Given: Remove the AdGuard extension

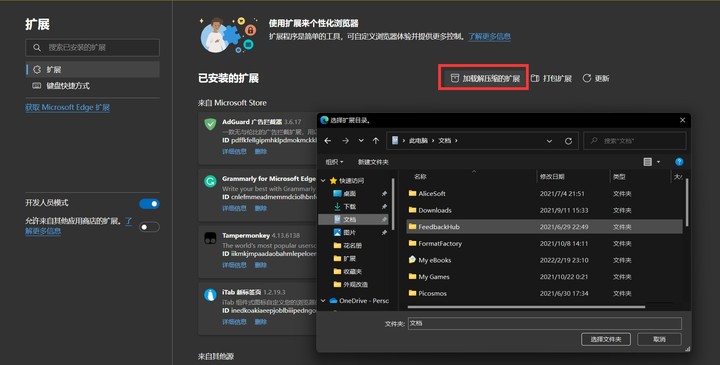Looking at the screenshot, I should [x=261, y=152].
